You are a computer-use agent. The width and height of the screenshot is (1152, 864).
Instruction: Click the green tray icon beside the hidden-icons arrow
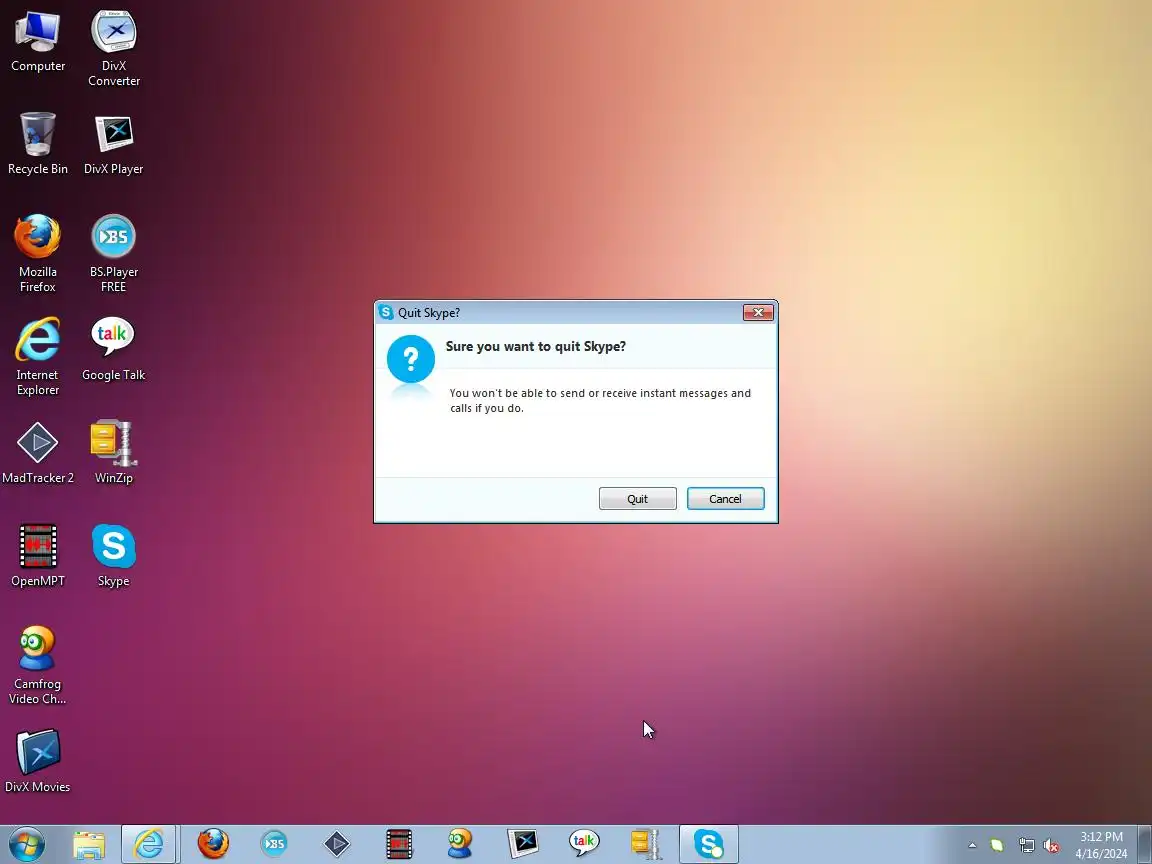[997, 846]
